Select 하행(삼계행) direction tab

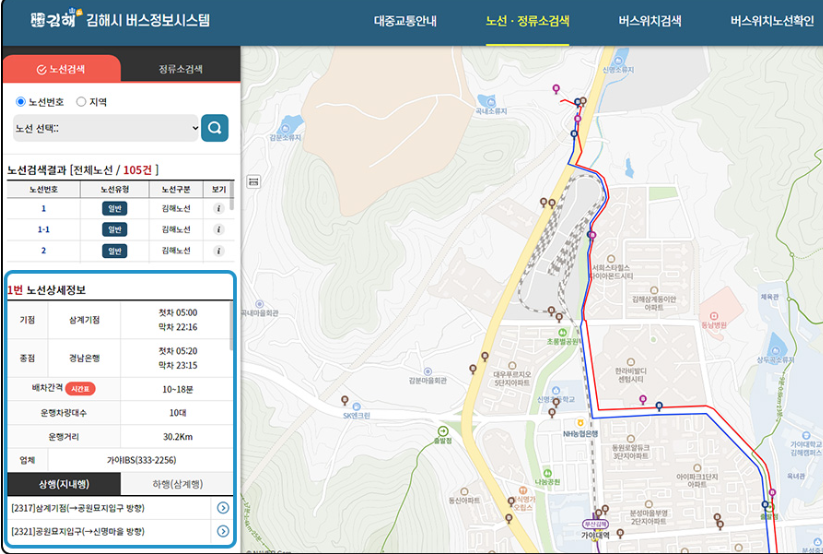point(177,484)
